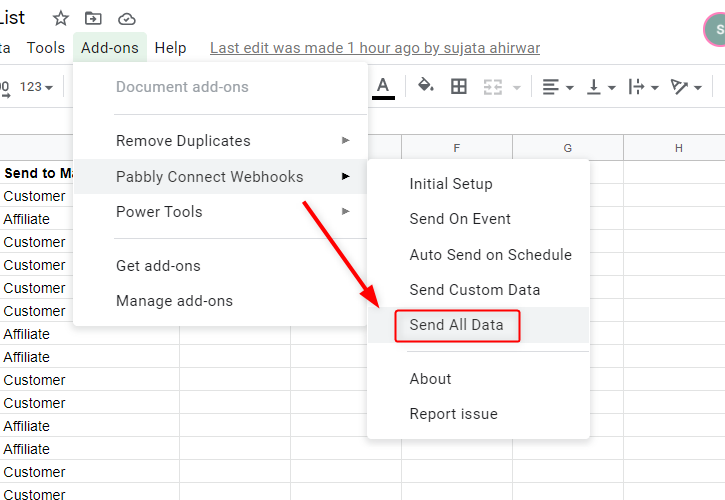Choose Send Custom Data

tap(479, 290)
